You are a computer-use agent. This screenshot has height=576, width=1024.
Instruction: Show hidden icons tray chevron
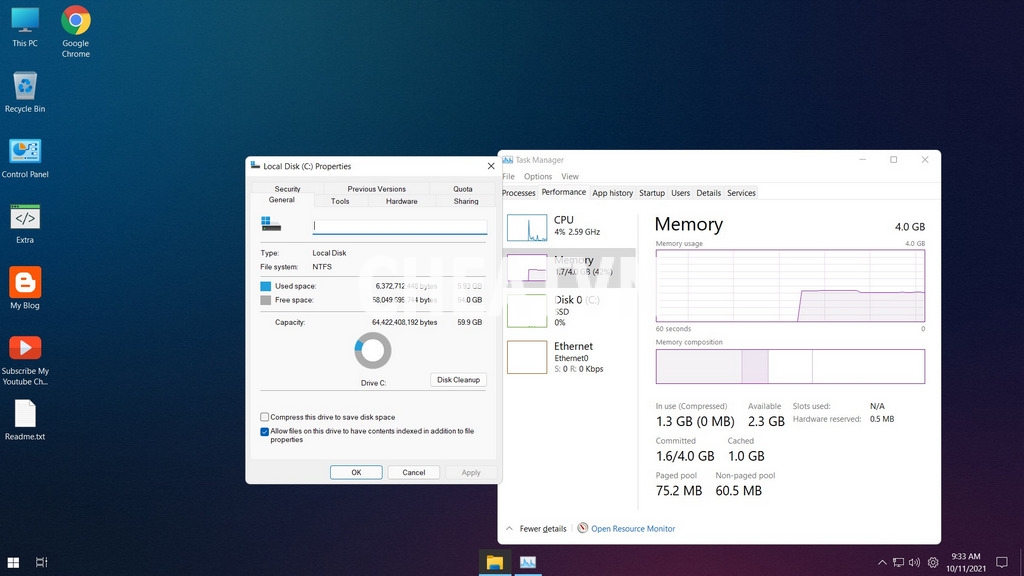pyautogui.click(x=882, y=562)
